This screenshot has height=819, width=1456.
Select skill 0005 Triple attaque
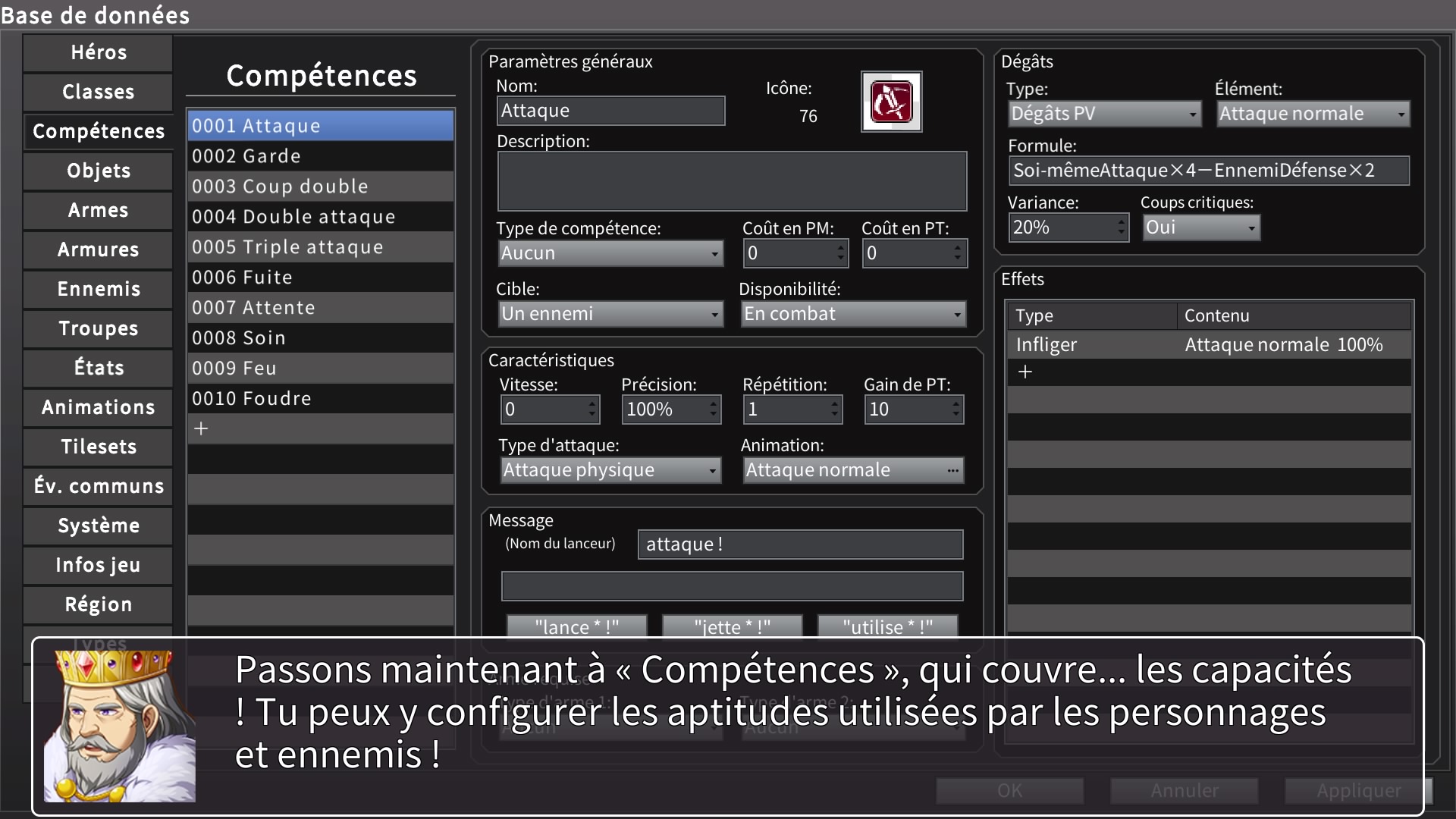tap(321, 247)
